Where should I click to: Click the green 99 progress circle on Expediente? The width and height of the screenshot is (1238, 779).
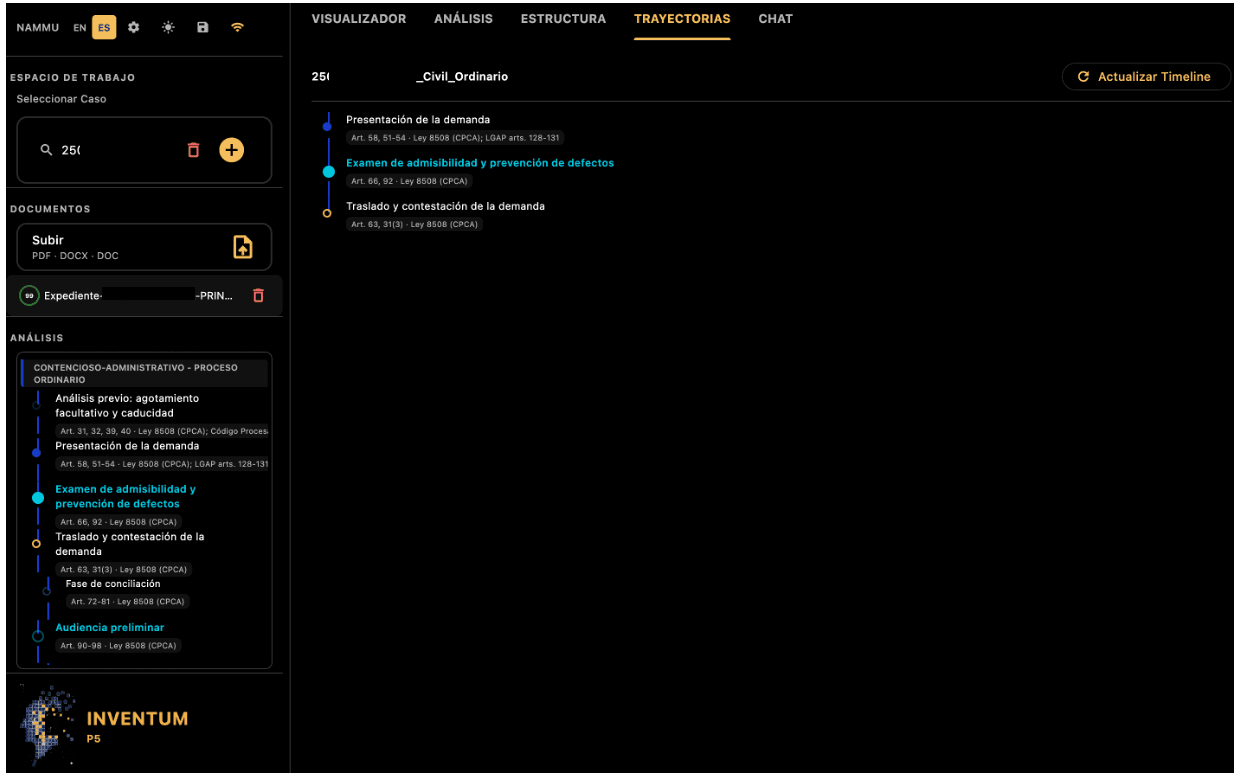coord(30,296)
